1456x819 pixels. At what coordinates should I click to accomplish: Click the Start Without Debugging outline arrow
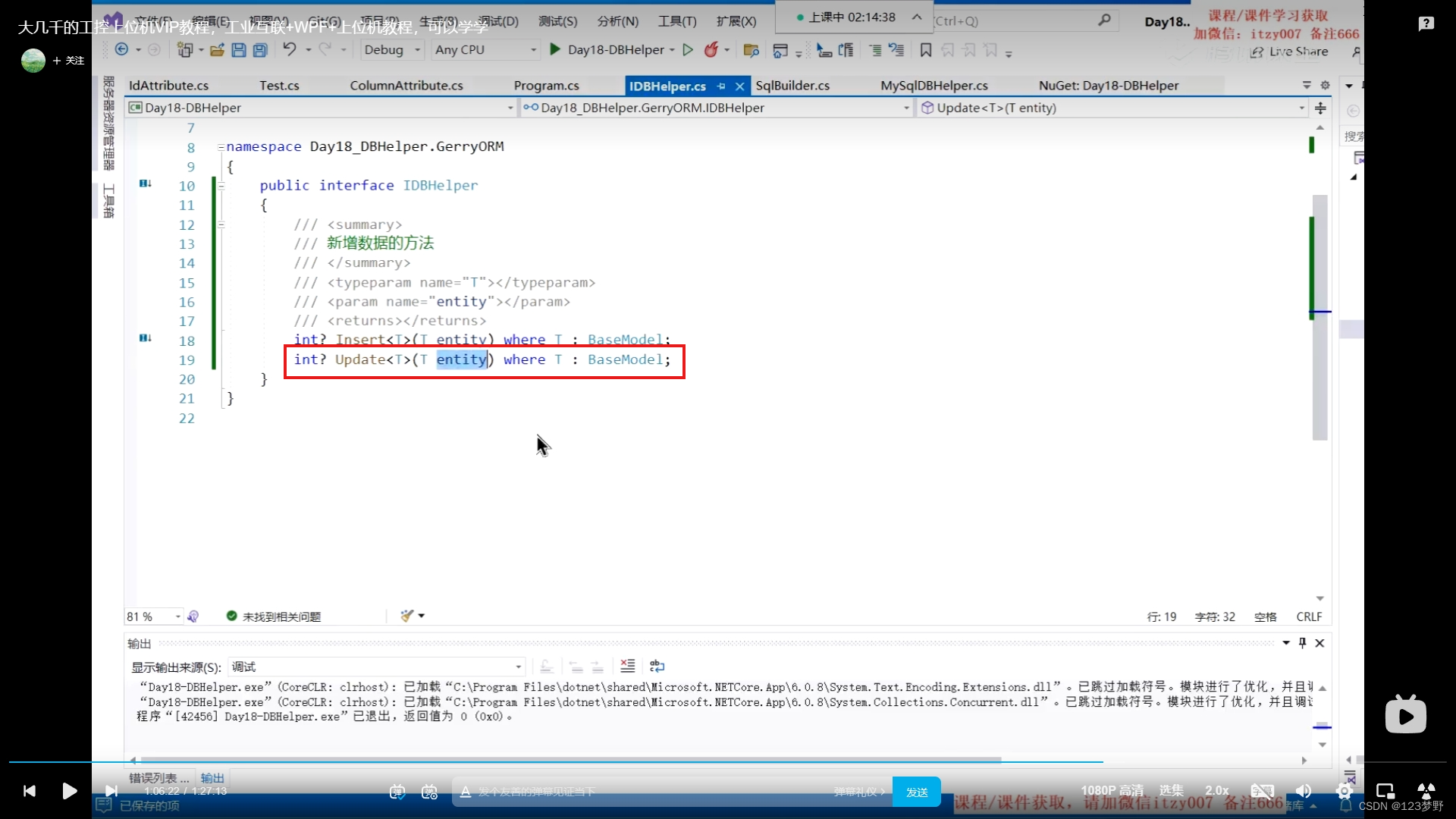pyautogui.click(x=688, y=49)
